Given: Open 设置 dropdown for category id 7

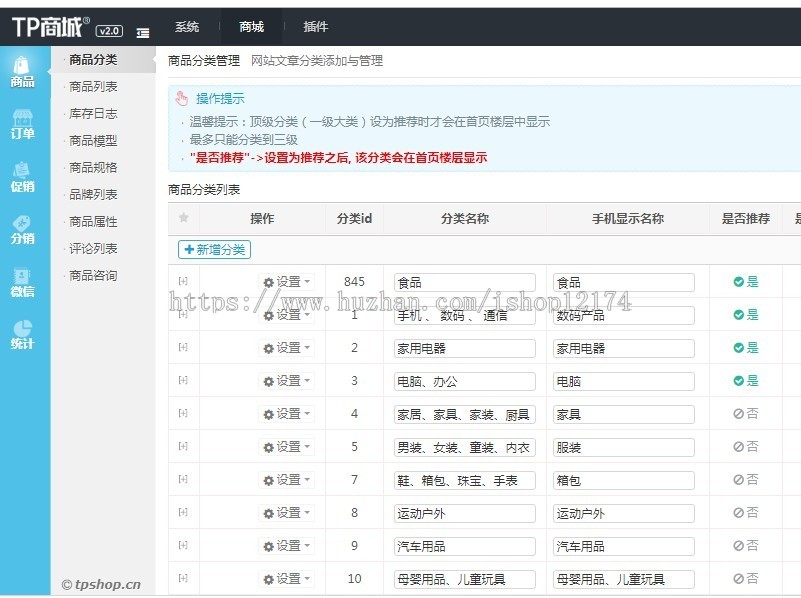Looking at the screenshot, I should (x=287, y=480).
